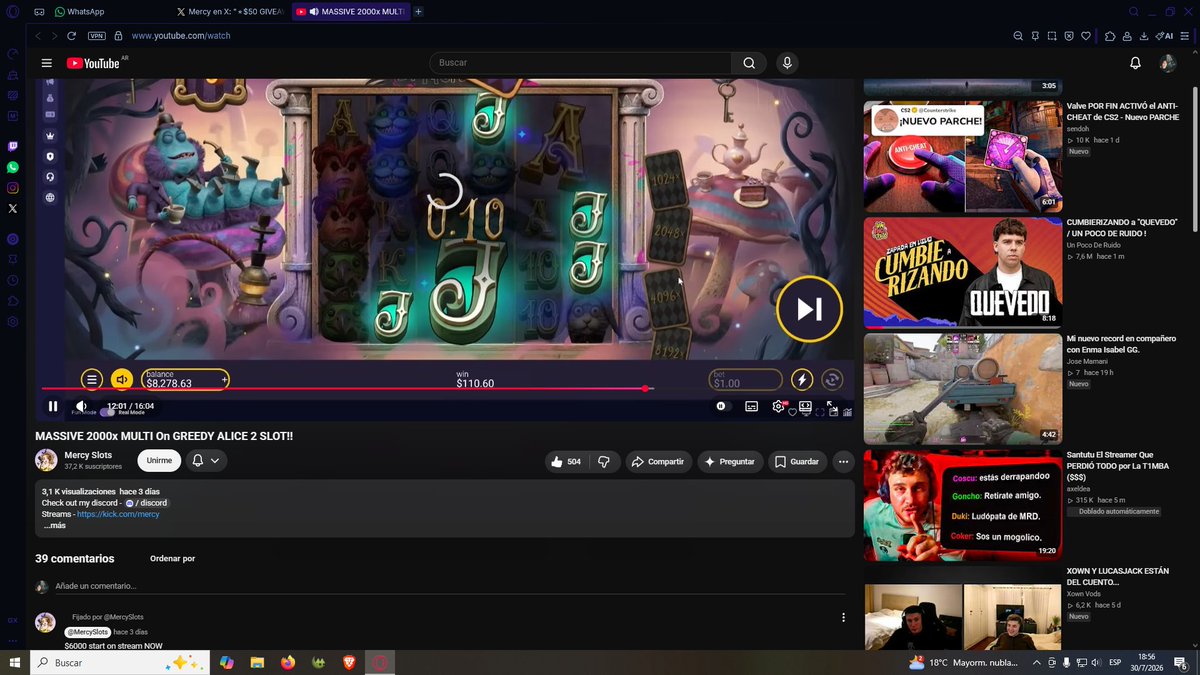This screenshot has width=1200, height=675.
Task: Dislike the video
Action: [x=603, y=461]
